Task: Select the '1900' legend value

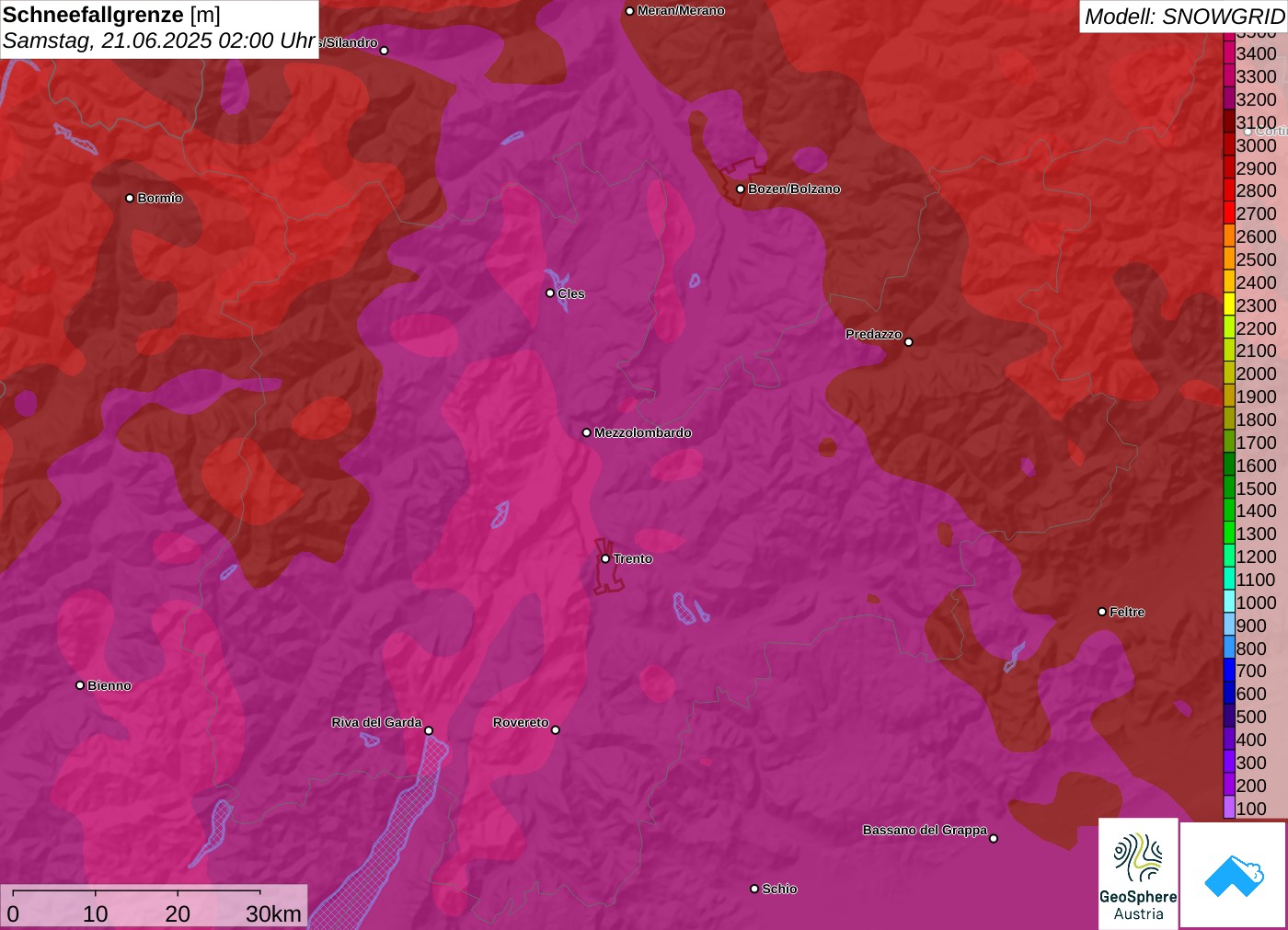Action: click(1256, 396)
